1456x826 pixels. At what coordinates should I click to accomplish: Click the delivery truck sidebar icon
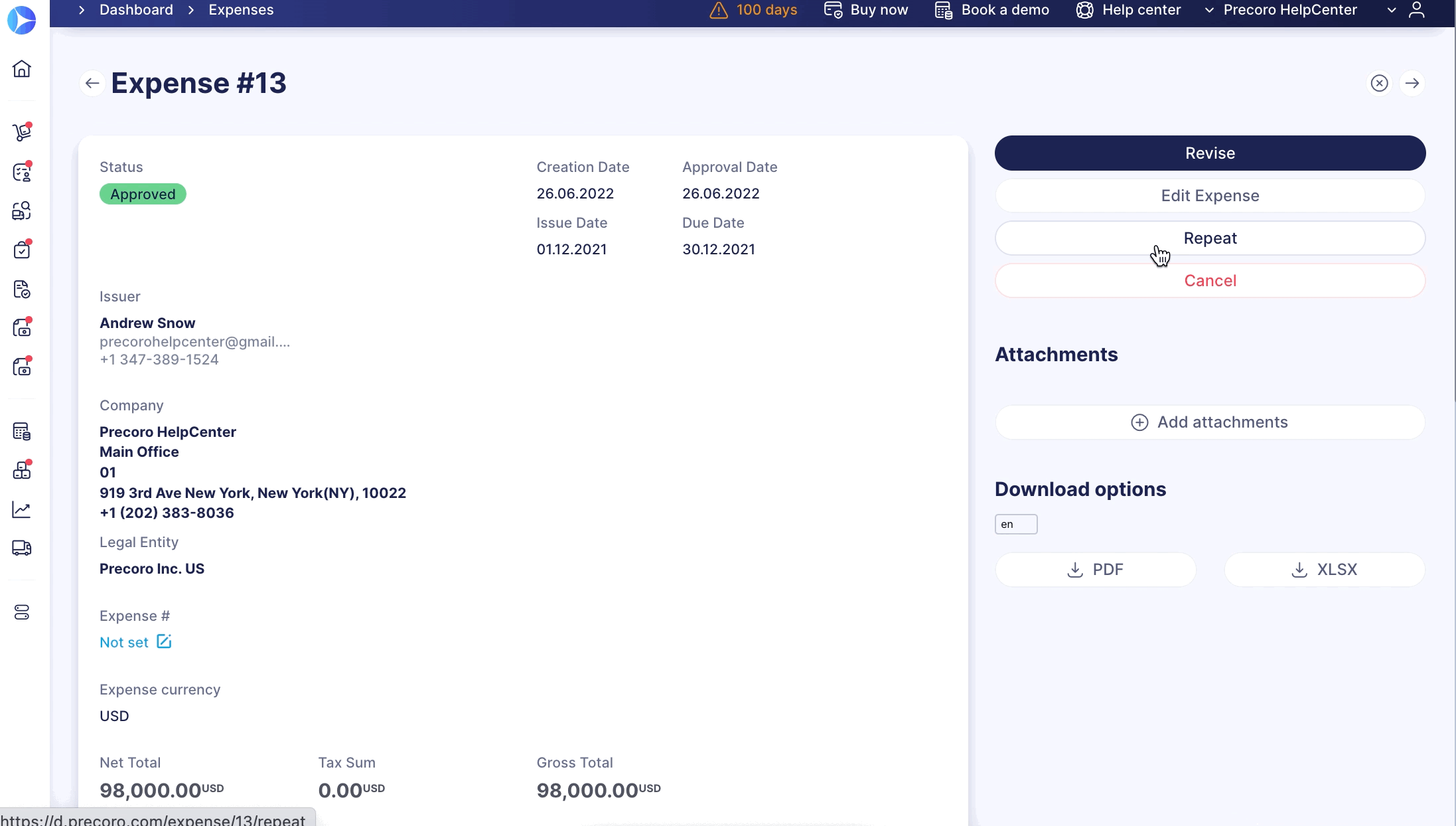point(22,548)
